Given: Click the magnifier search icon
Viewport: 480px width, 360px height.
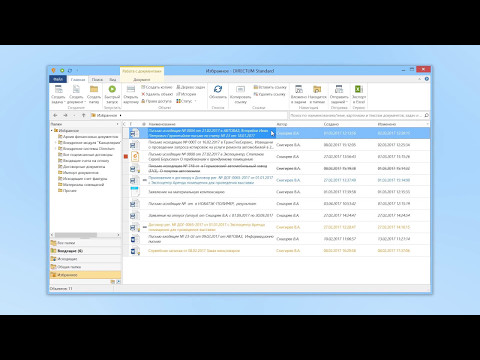Looking at the screenshot, I should 427,115.
